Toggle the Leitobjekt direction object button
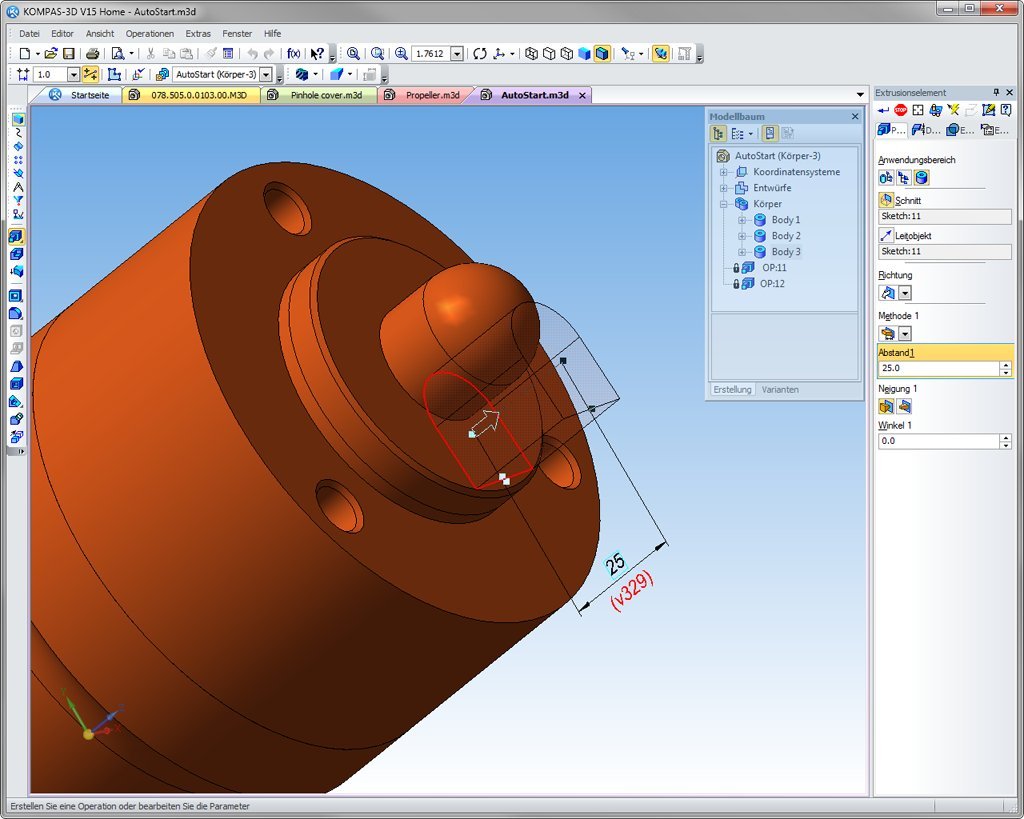 (x=886, y=235)
